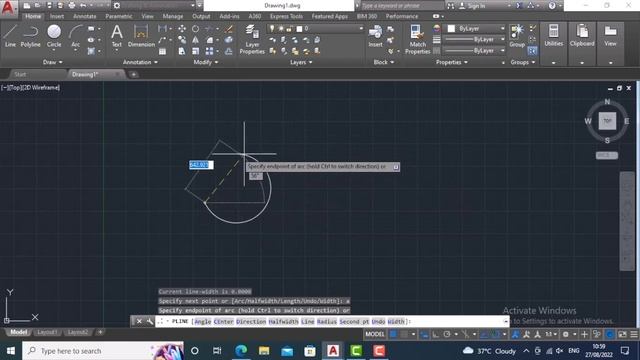Screen dimensions: 640x360
Task: Click the dynamic input distance field
Action: pos(201,165)
